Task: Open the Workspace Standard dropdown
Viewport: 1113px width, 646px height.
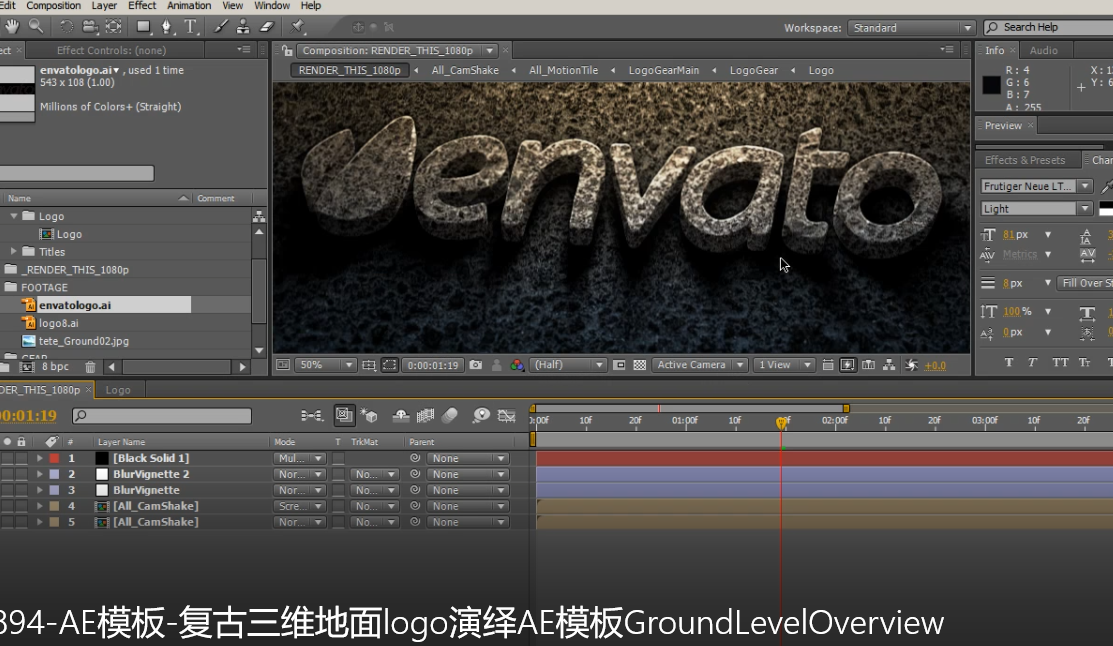Action: pos(911,28)
